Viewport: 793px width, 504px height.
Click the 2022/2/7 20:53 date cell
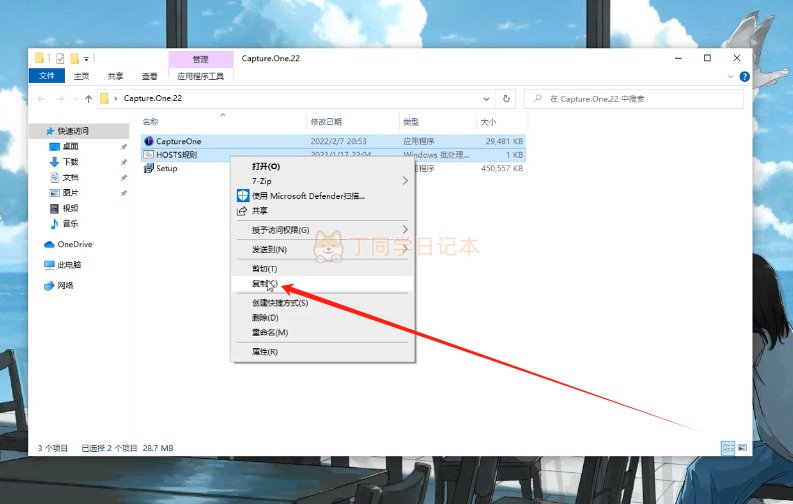click(x=338, y=141)
